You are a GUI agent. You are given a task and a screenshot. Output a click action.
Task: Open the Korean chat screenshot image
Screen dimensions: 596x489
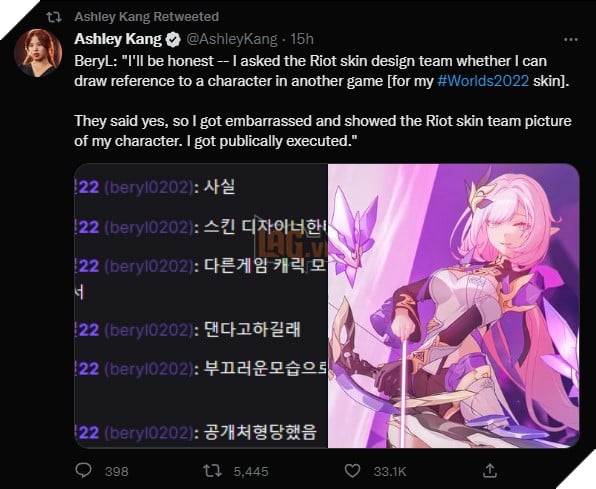click(x=201, y=306)
